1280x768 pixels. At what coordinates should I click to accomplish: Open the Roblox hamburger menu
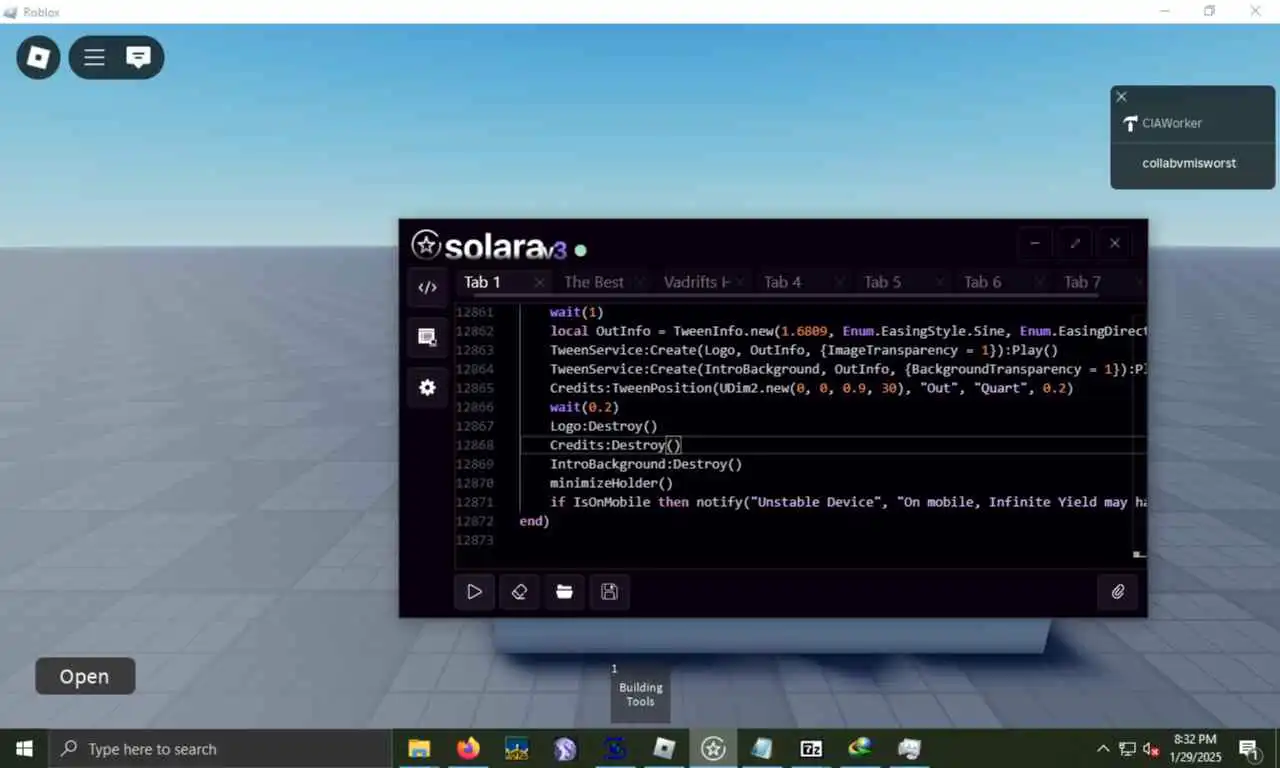94,58
